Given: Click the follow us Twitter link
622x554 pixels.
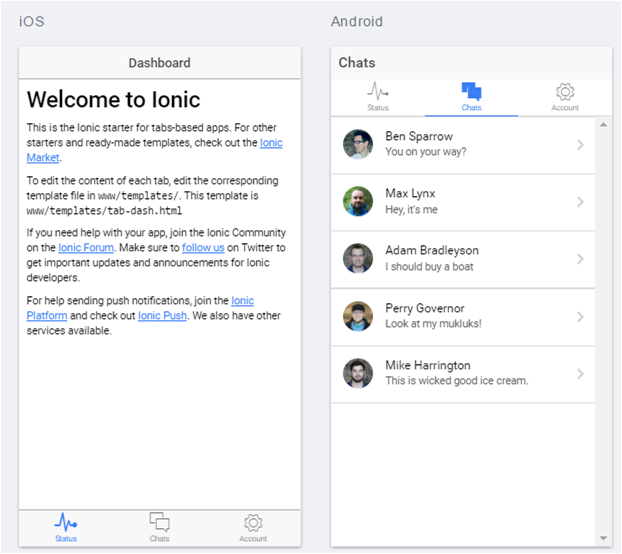Looking at the screenshot, I should point(203,247).
